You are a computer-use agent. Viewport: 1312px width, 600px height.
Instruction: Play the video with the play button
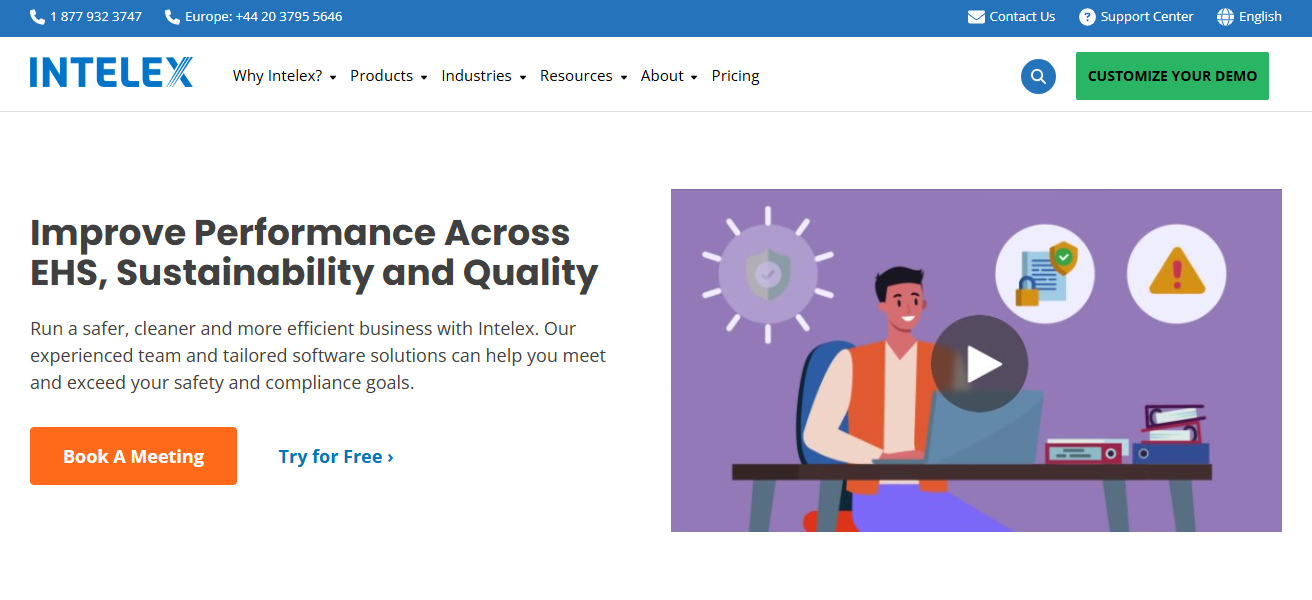pyautogui.click(x=978, y=364)
